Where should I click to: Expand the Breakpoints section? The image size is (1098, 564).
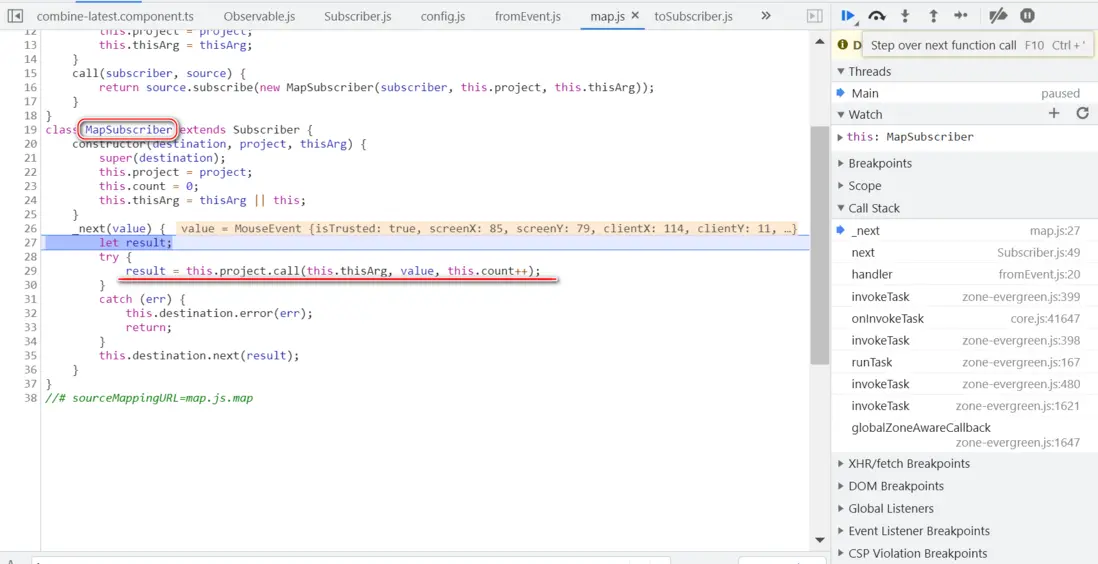coord(880,163)
